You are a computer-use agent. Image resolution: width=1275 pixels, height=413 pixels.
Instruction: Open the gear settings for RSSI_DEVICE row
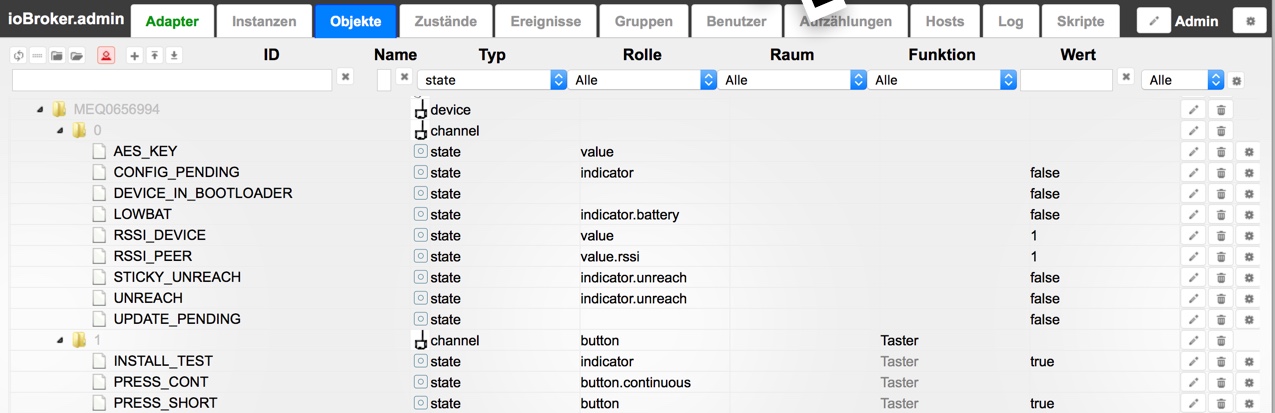1248,236
